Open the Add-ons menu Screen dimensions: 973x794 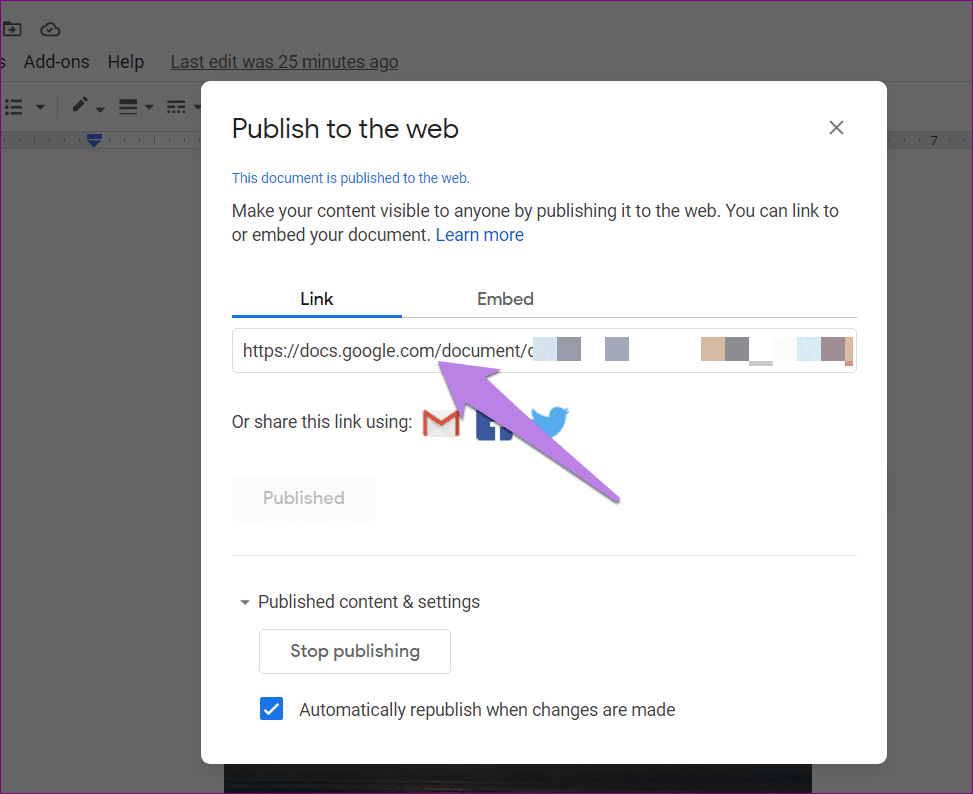point(56,62)
